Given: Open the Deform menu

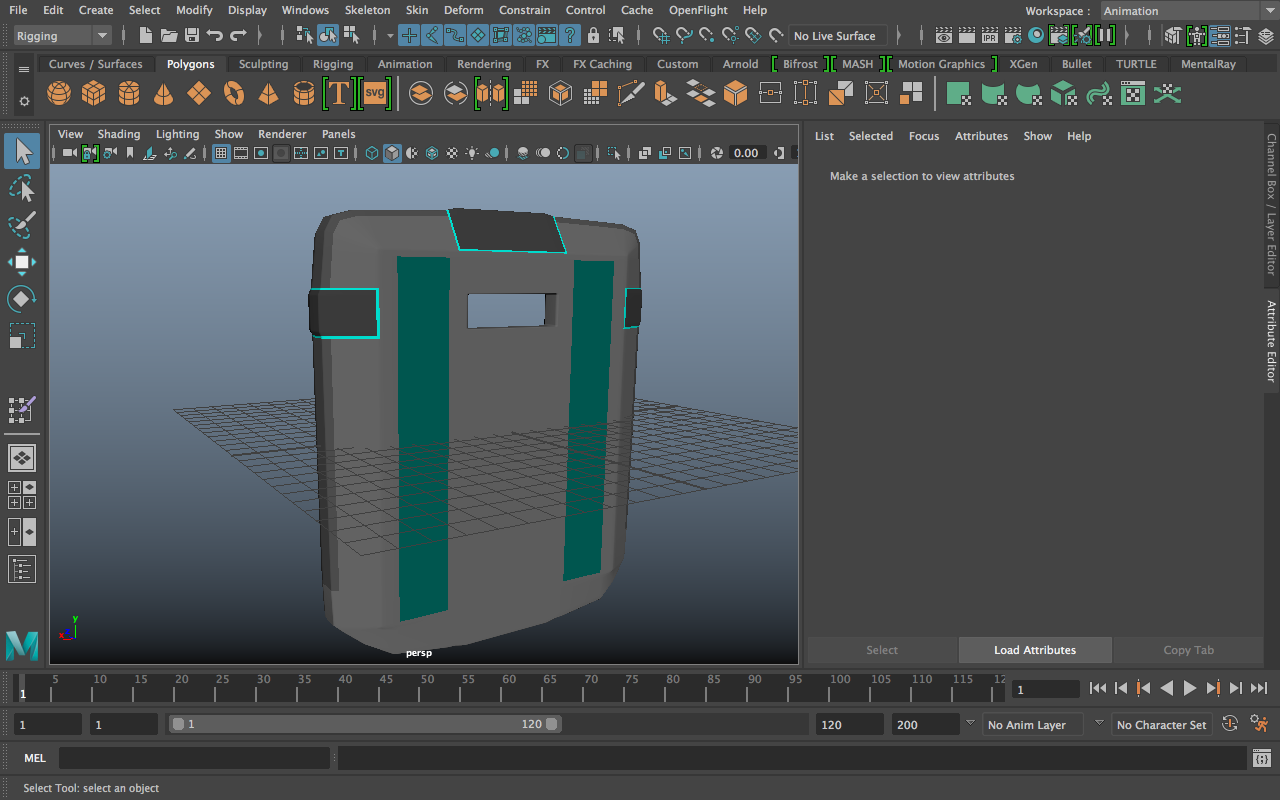Looking at the screenshot, I should 463,10.
